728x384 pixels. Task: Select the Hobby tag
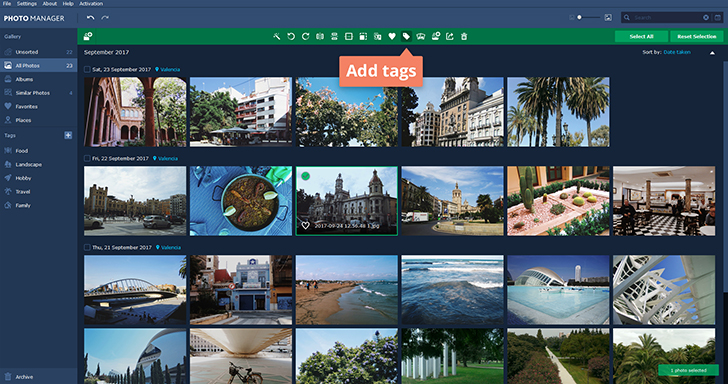coord(39,178)
